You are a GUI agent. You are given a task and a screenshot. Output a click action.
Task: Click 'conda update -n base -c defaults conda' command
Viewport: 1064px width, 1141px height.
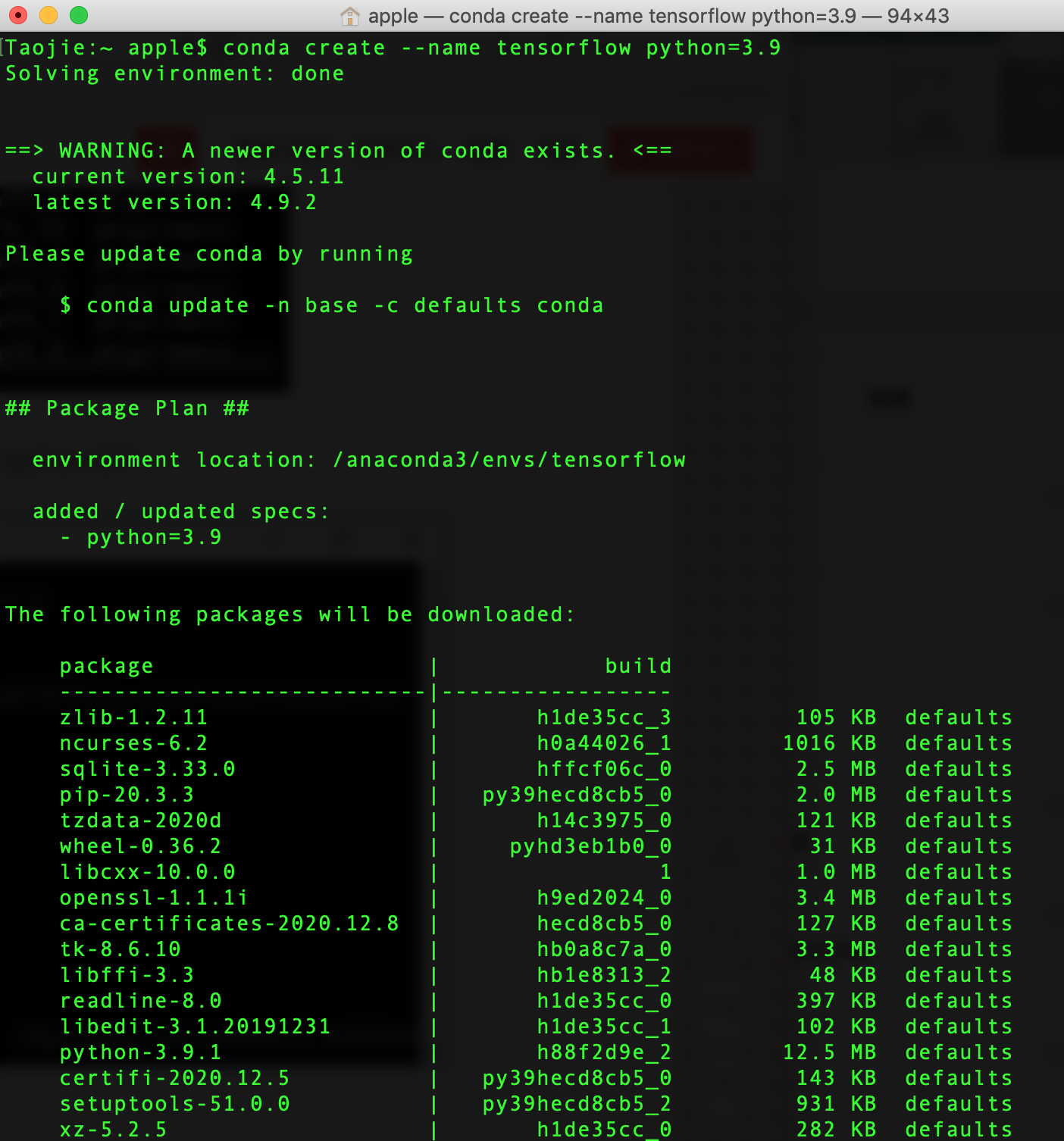[x=346, y=305]
